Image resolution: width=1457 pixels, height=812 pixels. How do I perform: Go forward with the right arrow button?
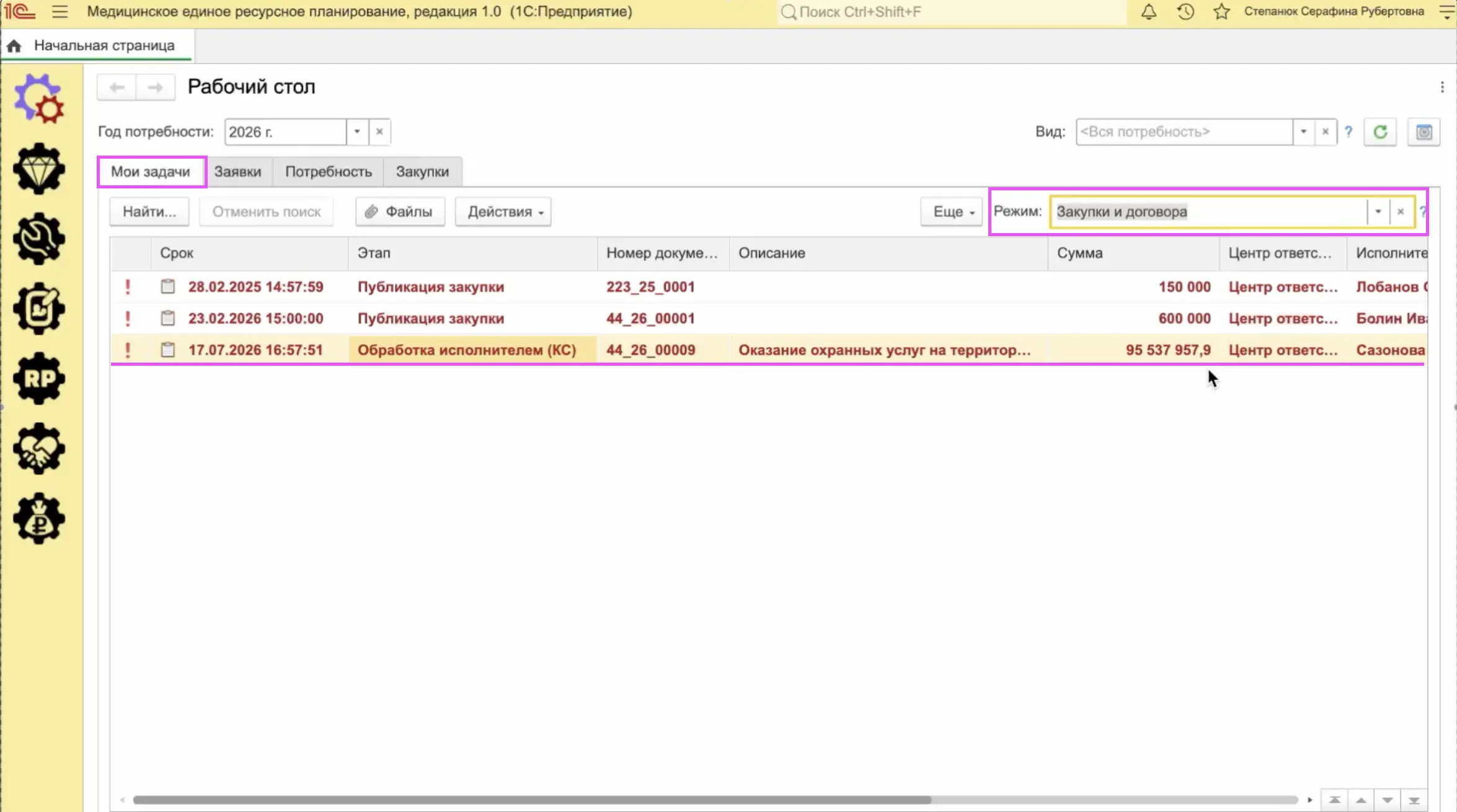(155, 87)
